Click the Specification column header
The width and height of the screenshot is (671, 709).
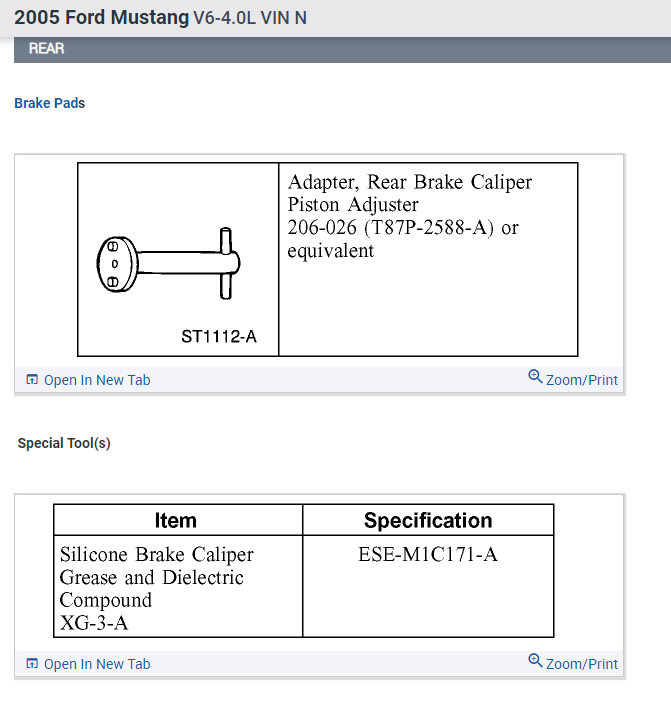click(428, 520)
